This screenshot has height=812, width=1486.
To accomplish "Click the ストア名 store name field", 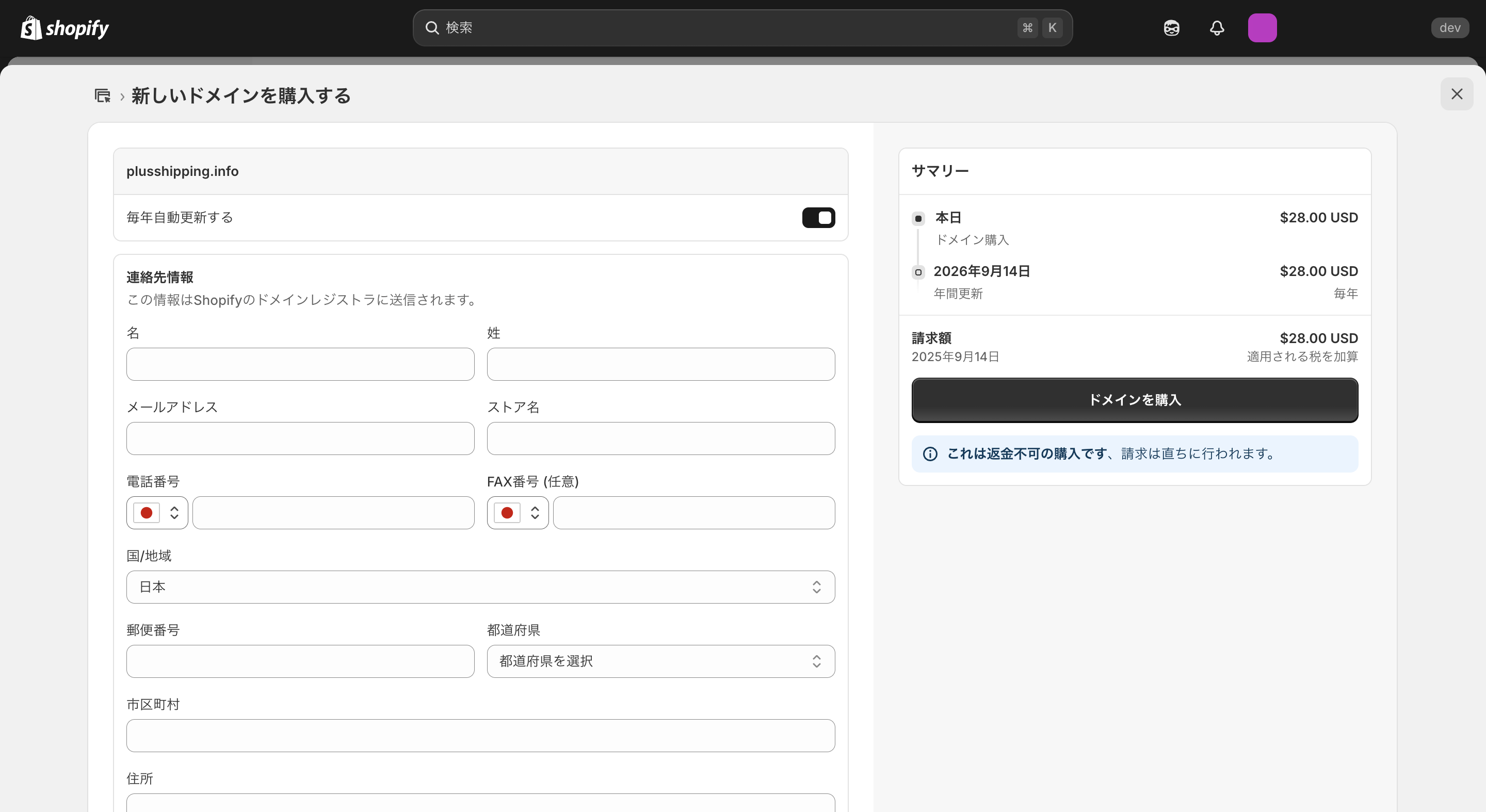I will coord(660,439).
